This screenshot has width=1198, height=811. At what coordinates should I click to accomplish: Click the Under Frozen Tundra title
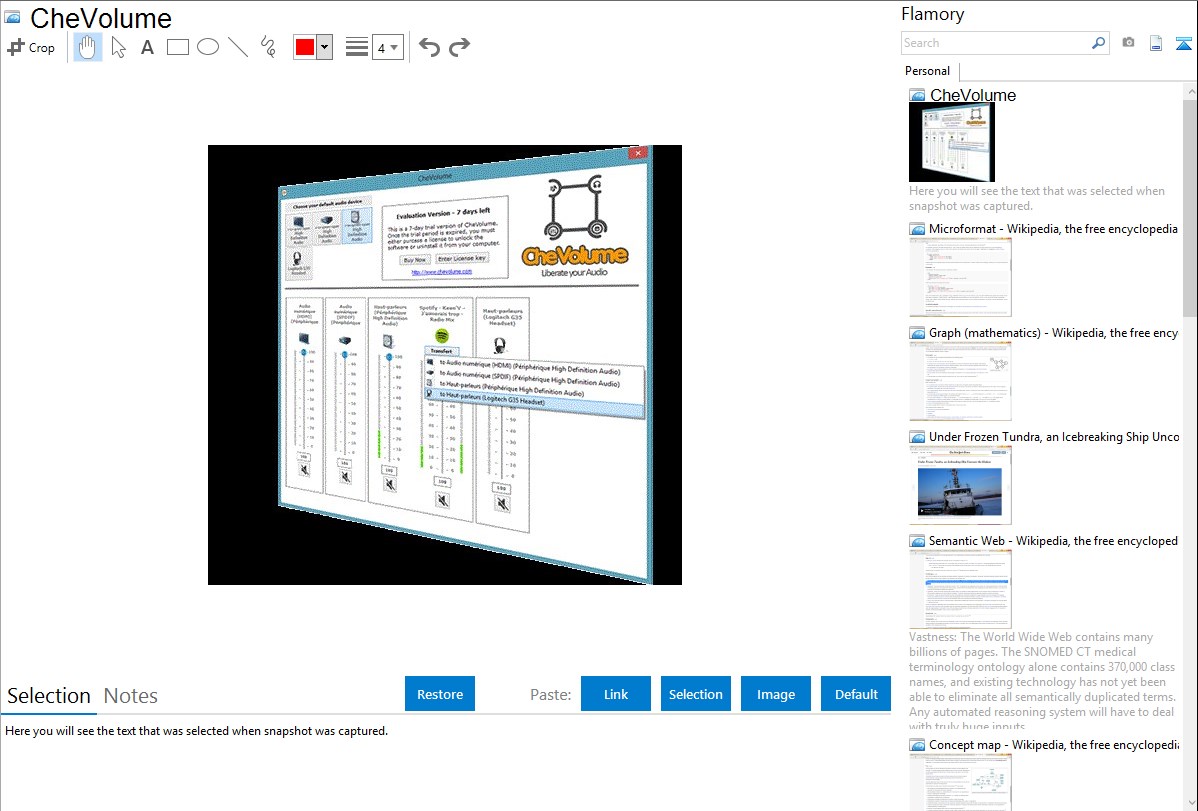click(1054, 436)
